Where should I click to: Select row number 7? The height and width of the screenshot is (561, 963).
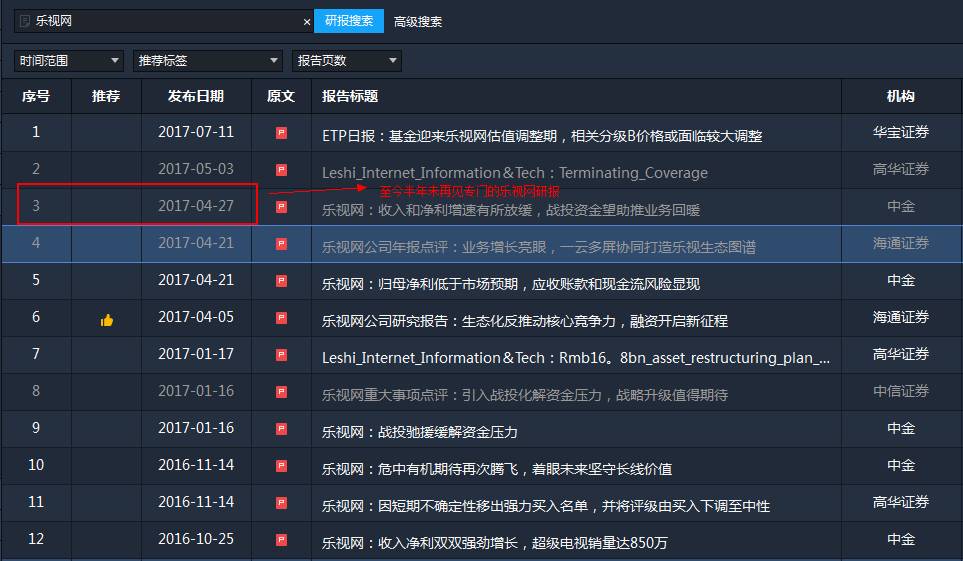pos(36,354)
